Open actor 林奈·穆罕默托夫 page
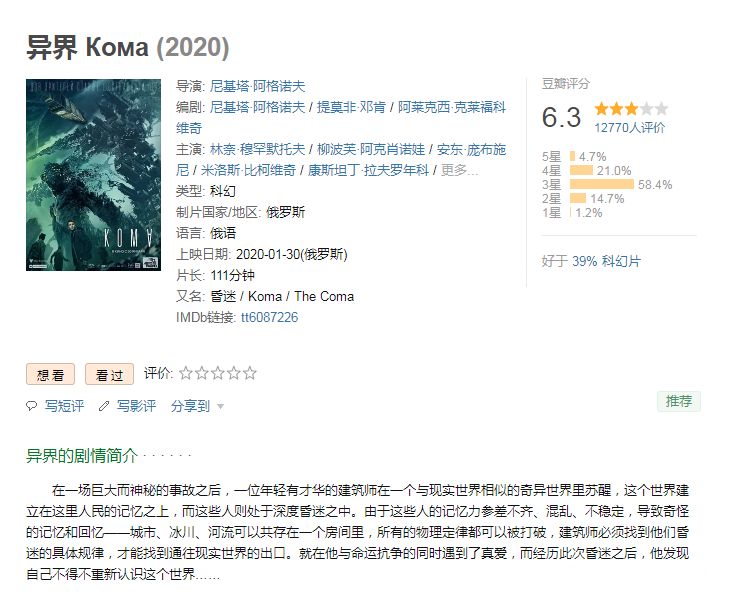 (x=257, y=149)
